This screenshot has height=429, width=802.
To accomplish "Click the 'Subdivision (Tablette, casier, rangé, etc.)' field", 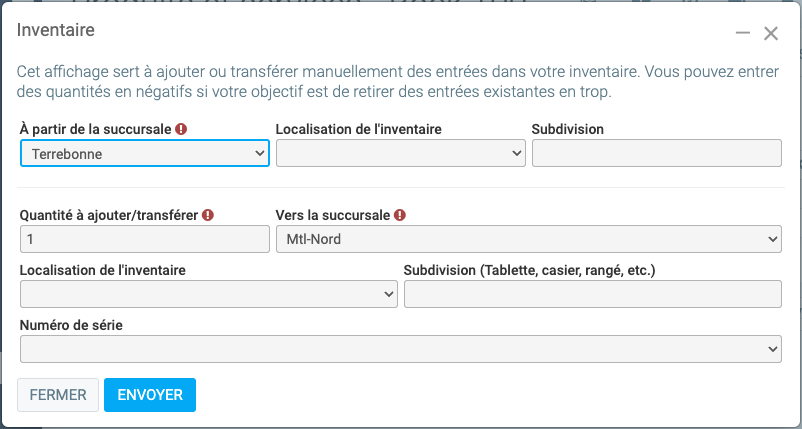I will pyautogui.click(x=592, y=294).
